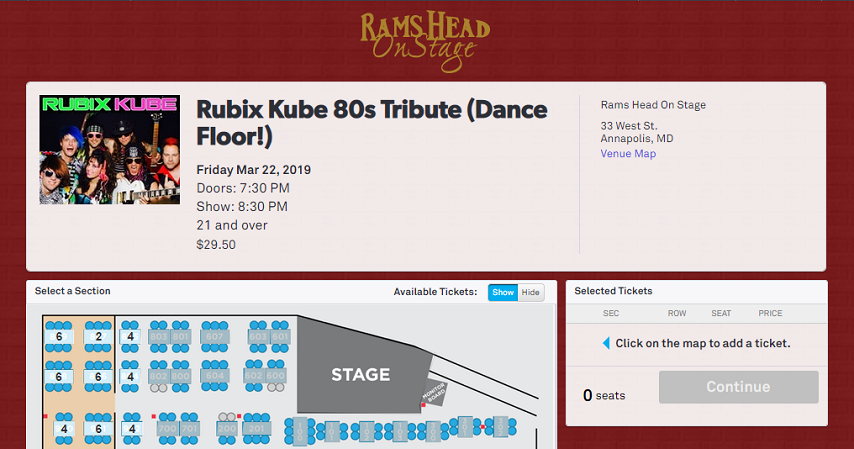Click the STAGE area on the map
Image resolution: width=854 pixels, height=449 pixels.
coord(361,374)
